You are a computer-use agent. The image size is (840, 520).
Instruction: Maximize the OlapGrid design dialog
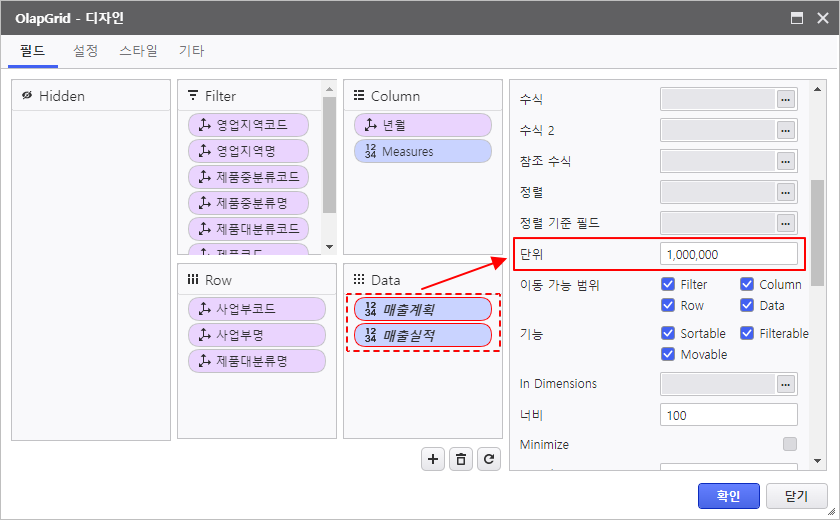(x=797, y=18)
